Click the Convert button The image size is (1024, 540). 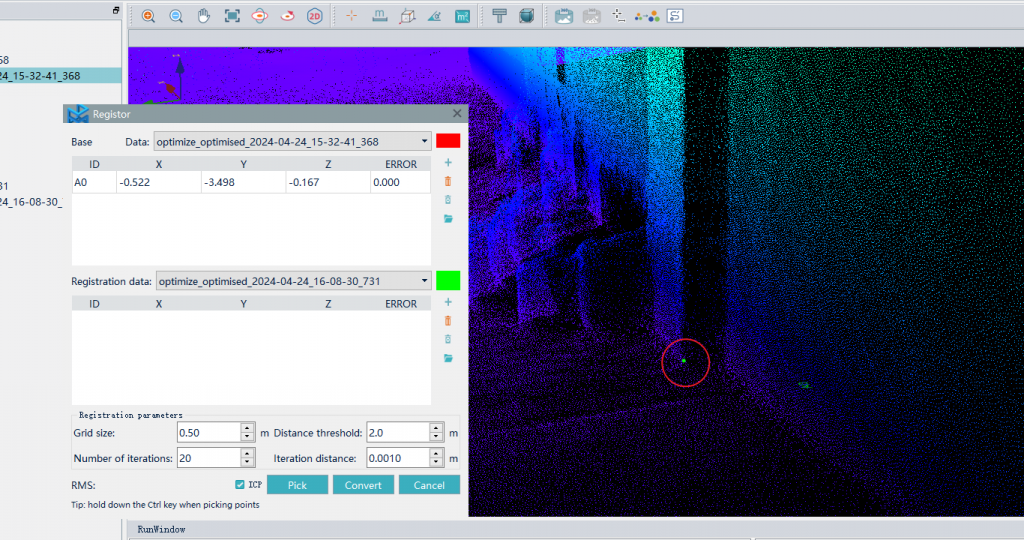[x=363, y=485]
